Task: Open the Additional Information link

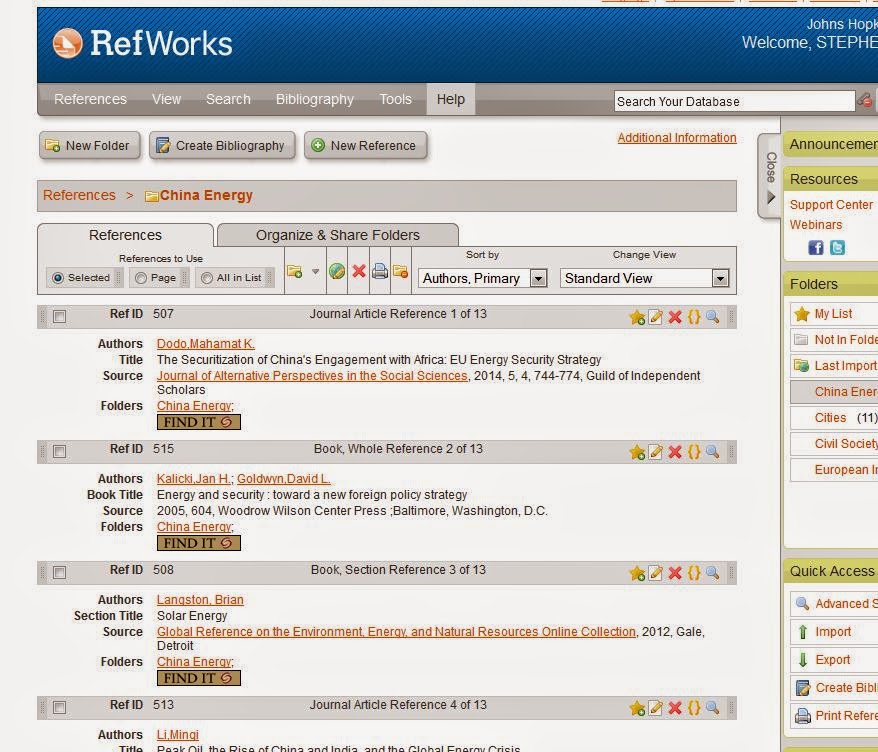Action: coord(677,138)
